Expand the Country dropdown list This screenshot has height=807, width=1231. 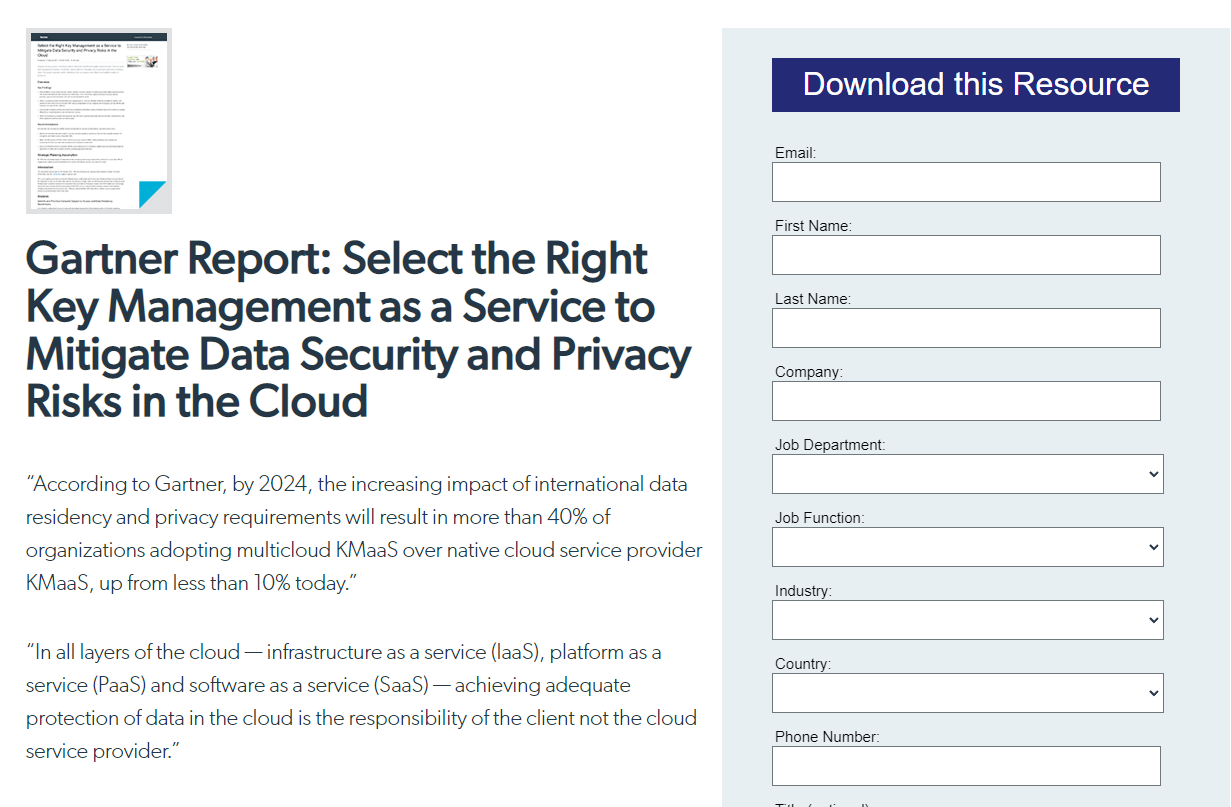(x=967, y=693)
